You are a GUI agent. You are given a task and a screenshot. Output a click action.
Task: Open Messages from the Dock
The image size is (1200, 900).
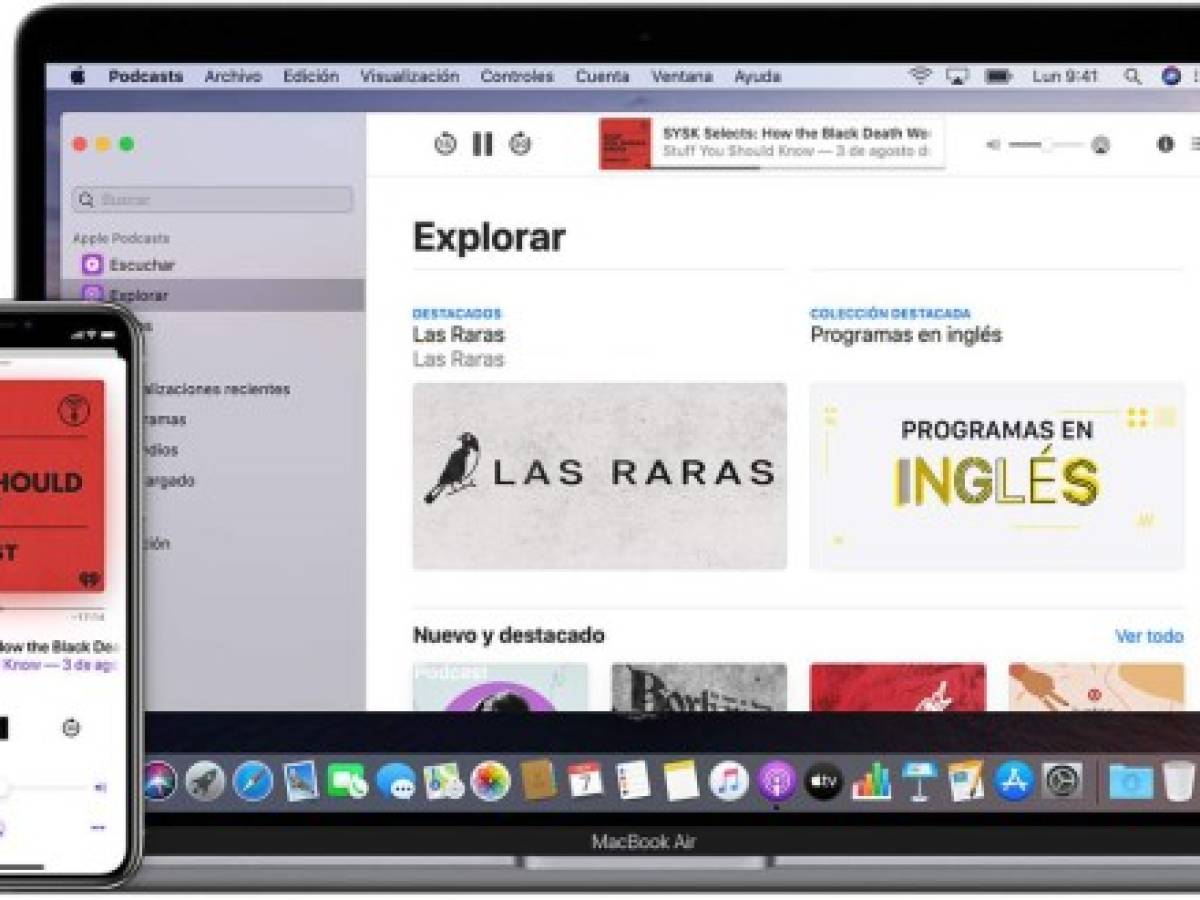click(396, 781)
